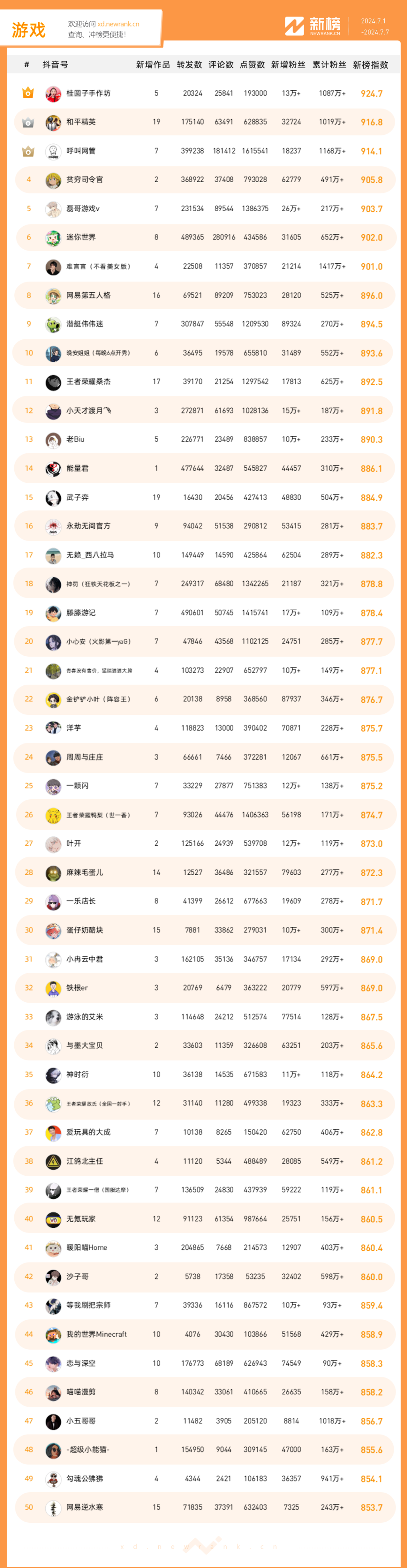Select the 点赞数 column header
407x1568 pixels.
252,65
